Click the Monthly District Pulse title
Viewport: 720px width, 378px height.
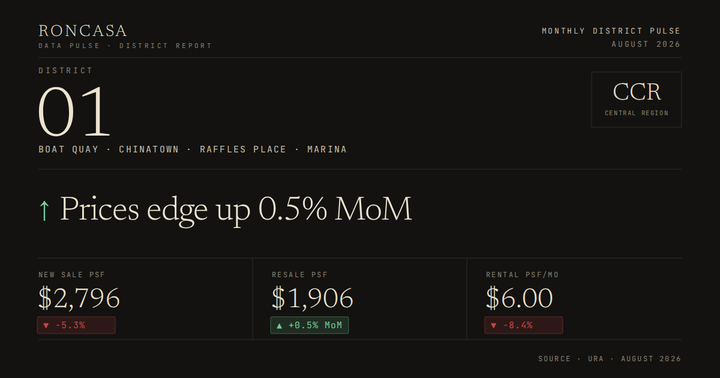pos(611,31)
